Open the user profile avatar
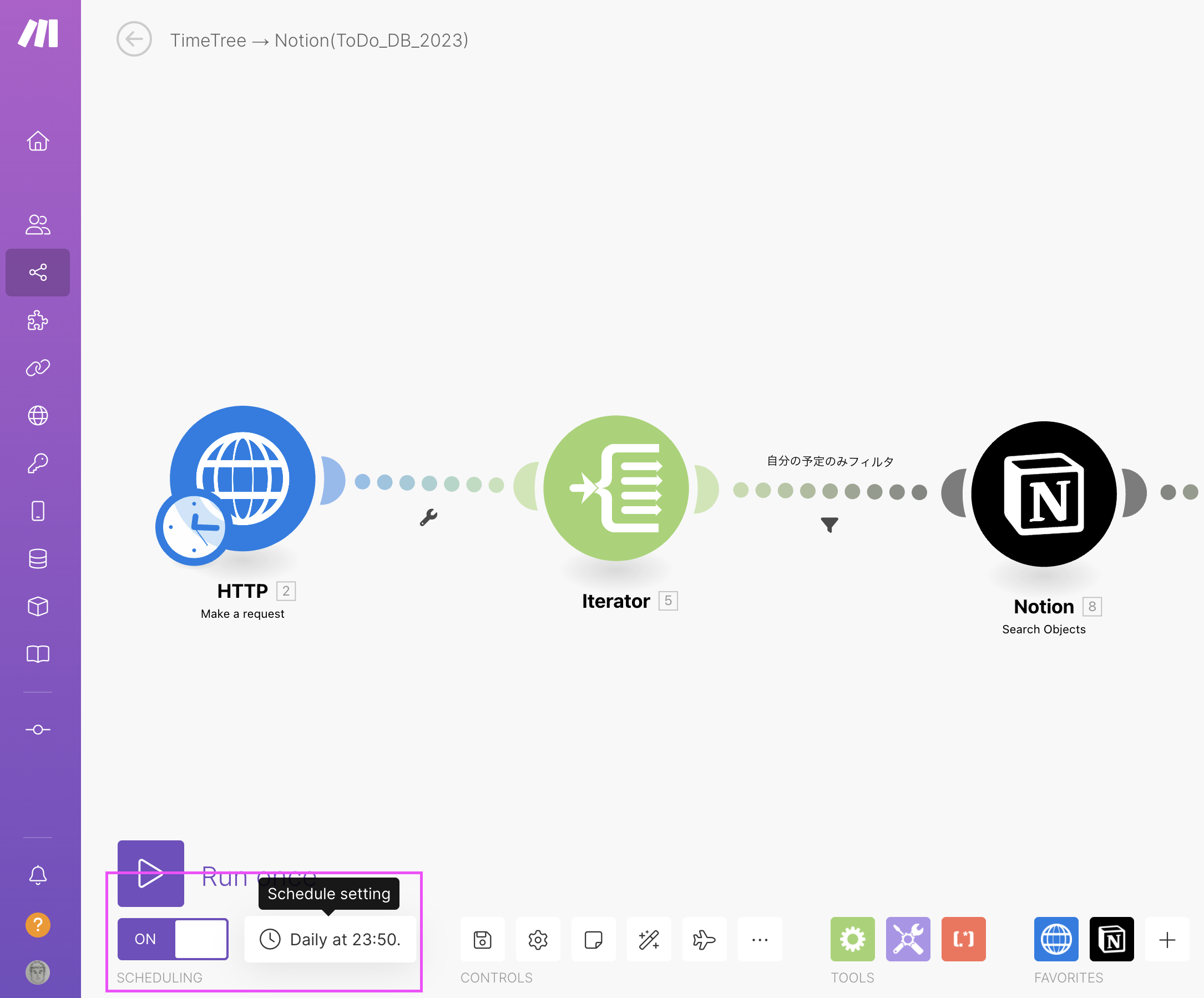The image size is (1204, 998). click(38, 972)
